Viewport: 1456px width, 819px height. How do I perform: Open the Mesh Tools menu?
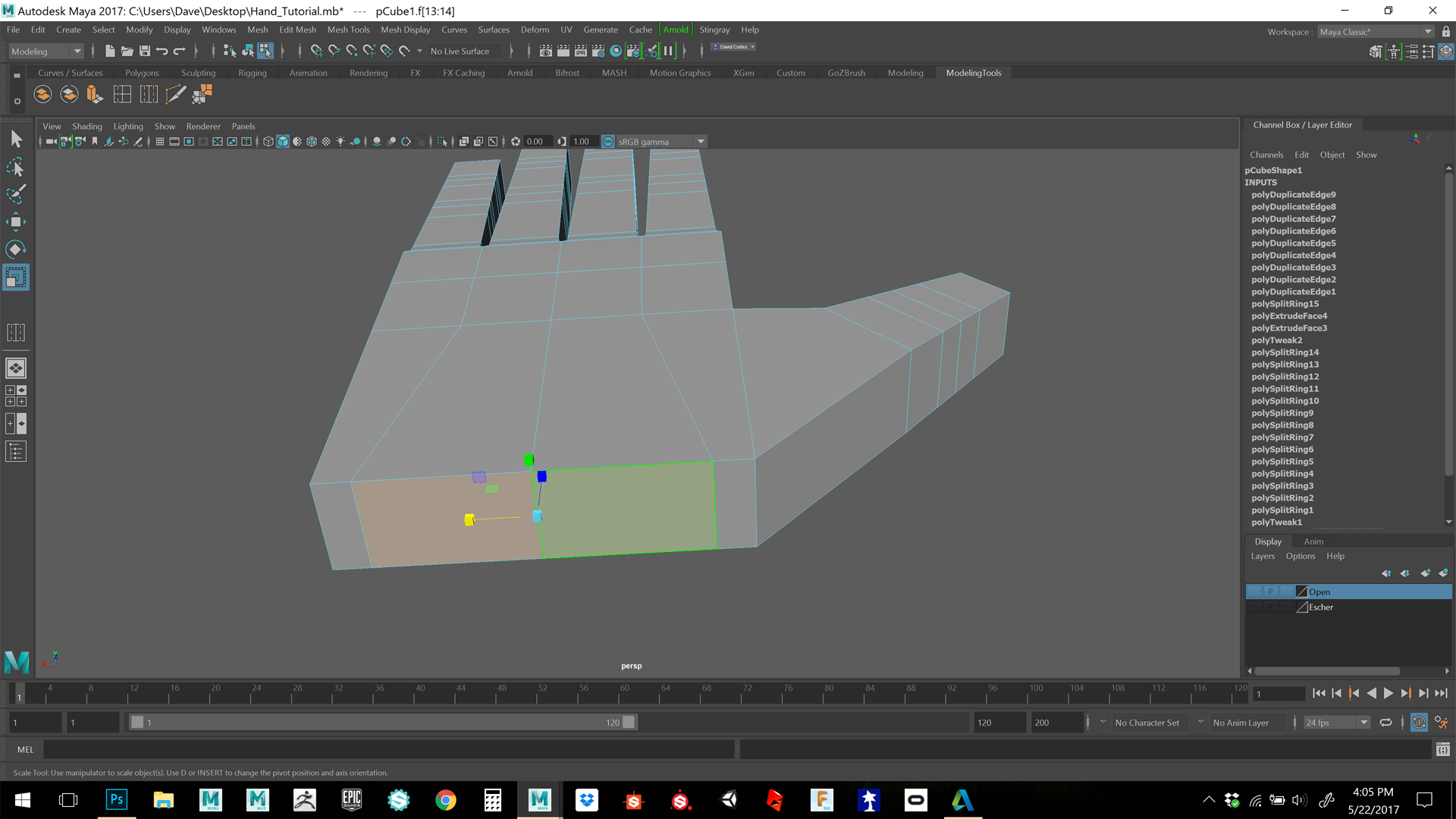[348, 30]
